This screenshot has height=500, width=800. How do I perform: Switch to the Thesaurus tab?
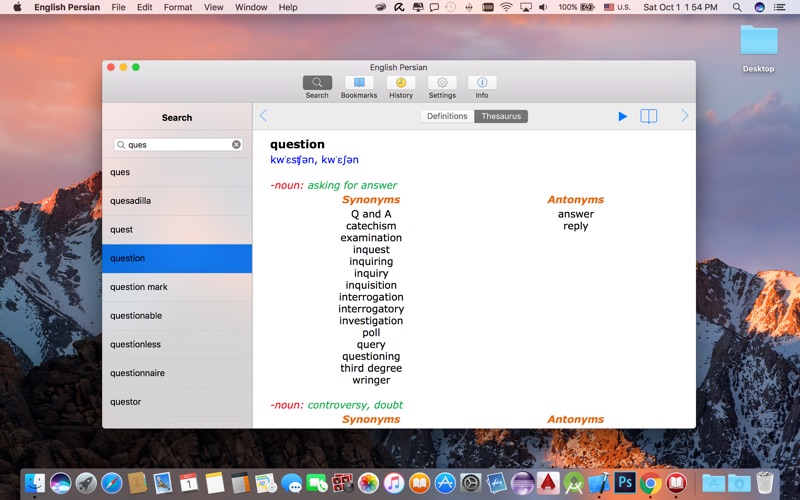[501, 116]
